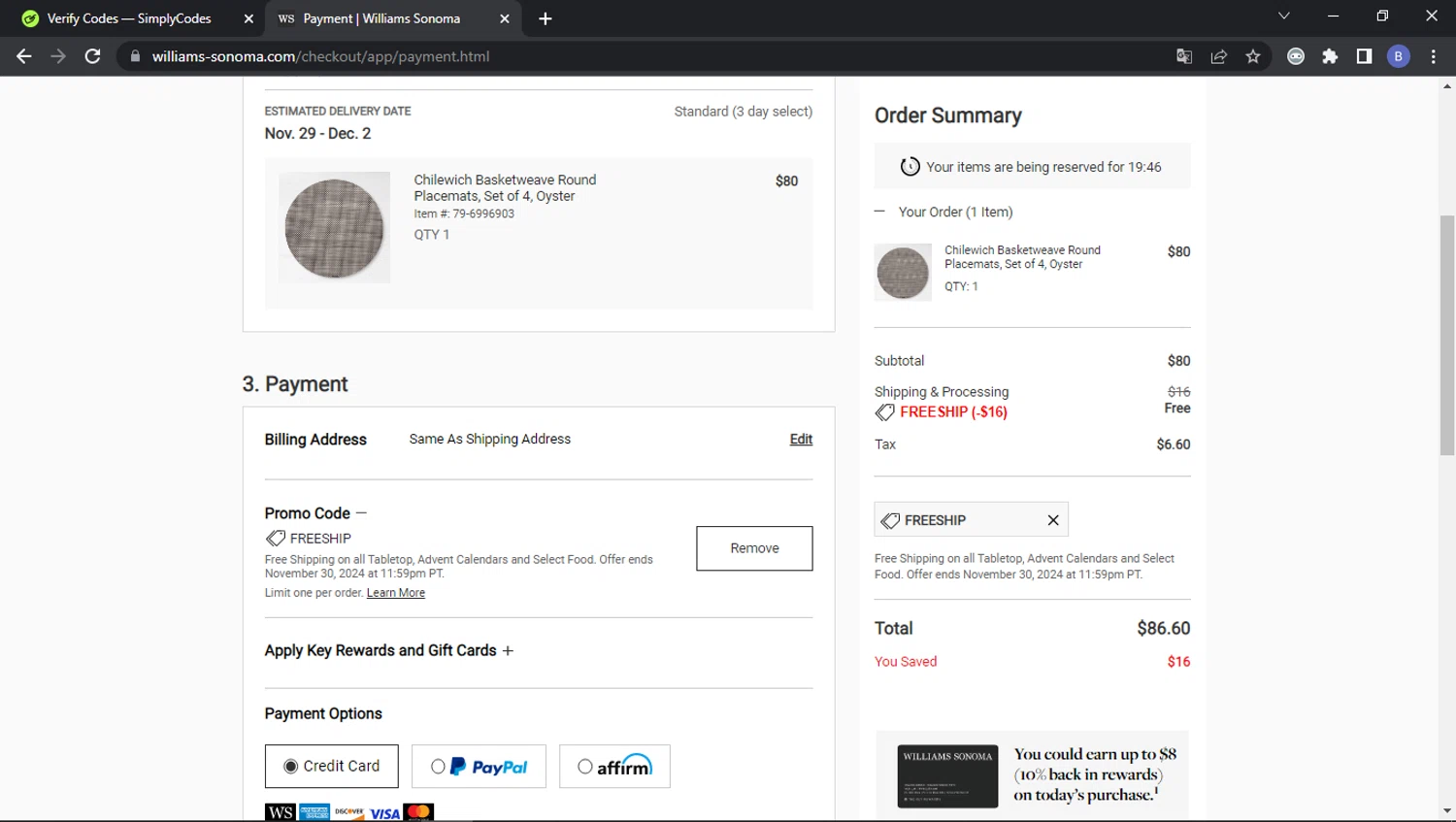Open a new browser tab
The width and height of the screenshot is (1456, 822).
(x=546, y=18)
